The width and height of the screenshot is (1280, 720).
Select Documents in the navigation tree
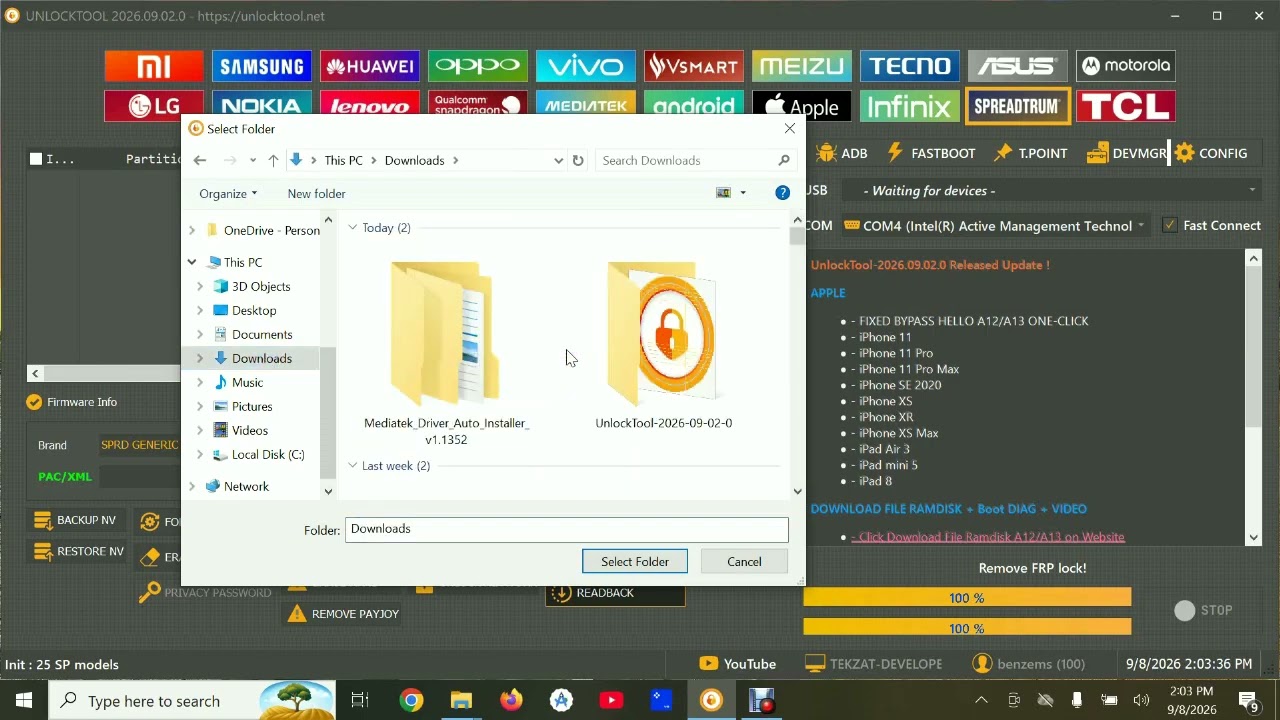[261, 335]
